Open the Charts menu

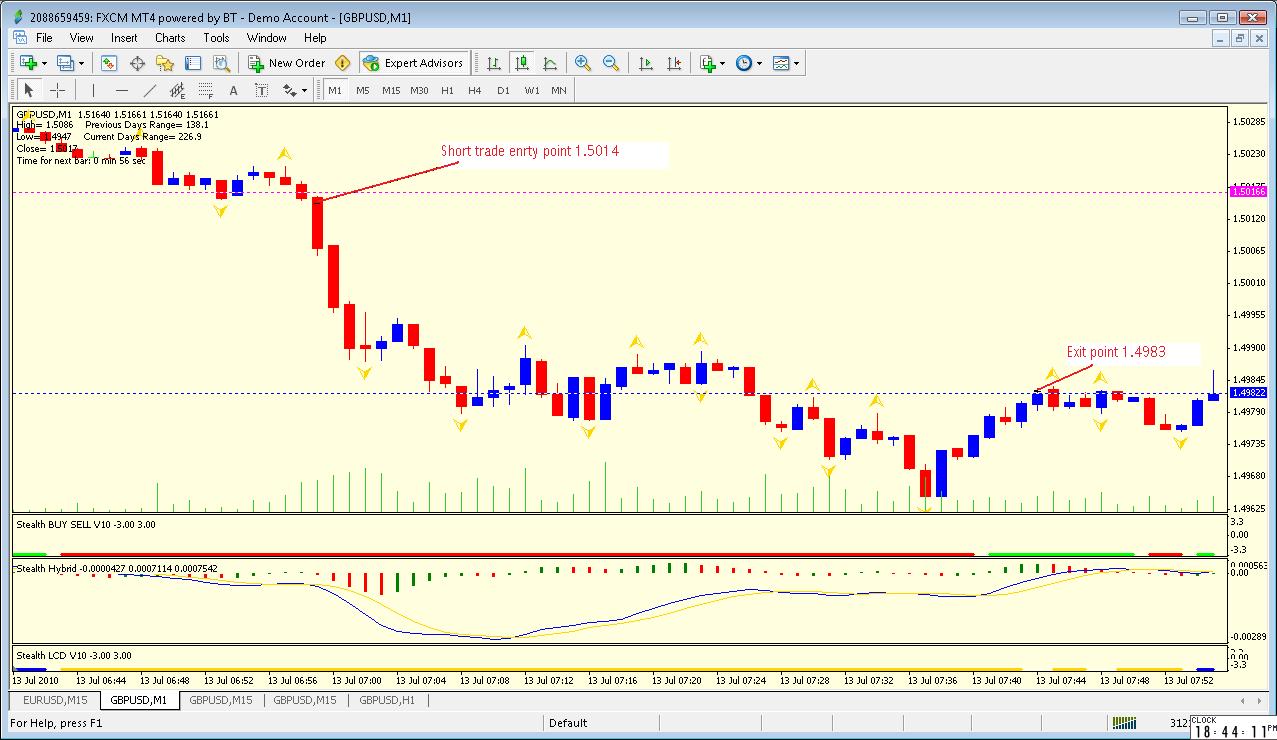[x=169, y=38]
